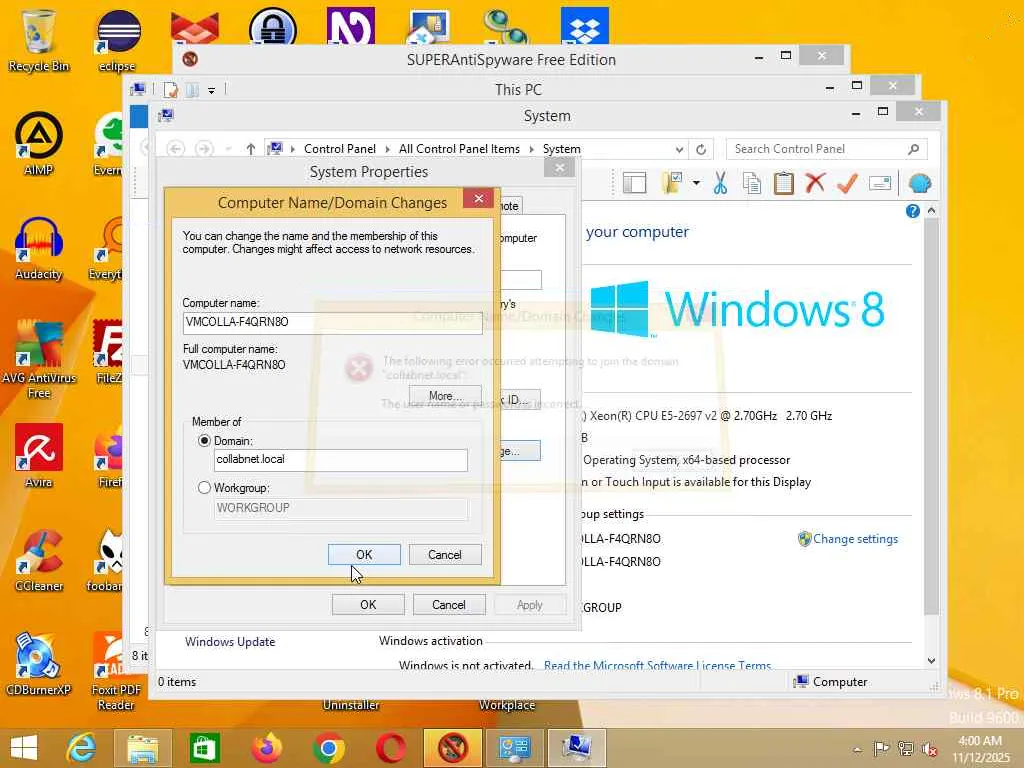
Task: Click the System window scrollbar down arrow
Action: click(x=932, y=660)
